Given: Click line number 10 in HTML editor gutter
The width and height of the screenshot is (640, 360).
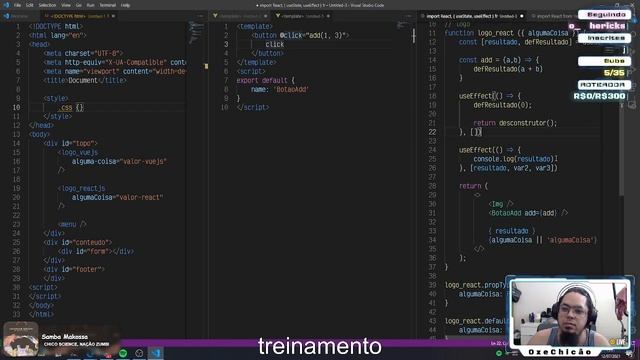Looking at the screenshot, I should pos(16,108).
